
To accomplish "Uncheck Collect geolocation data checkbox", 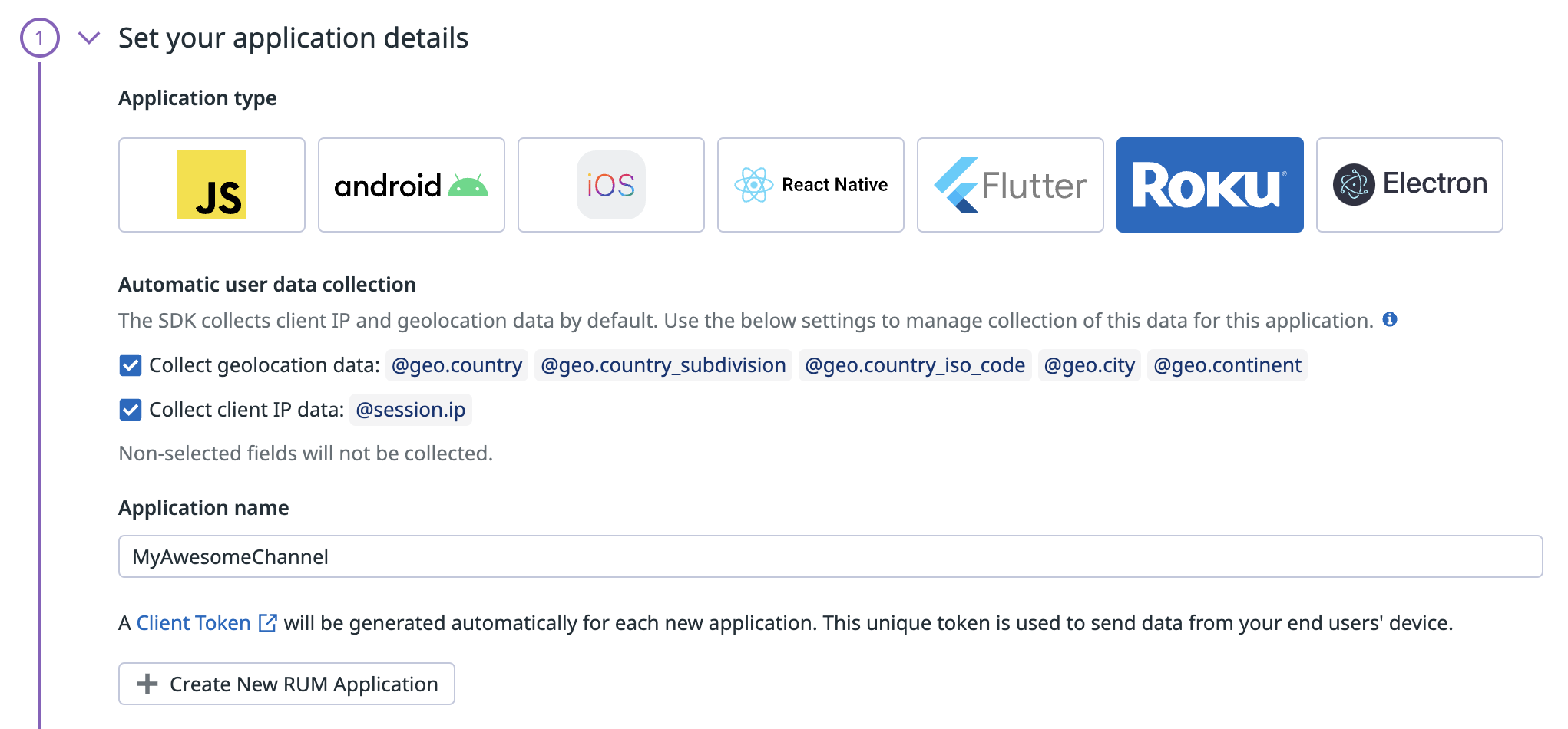I will [x=131, y=365].
